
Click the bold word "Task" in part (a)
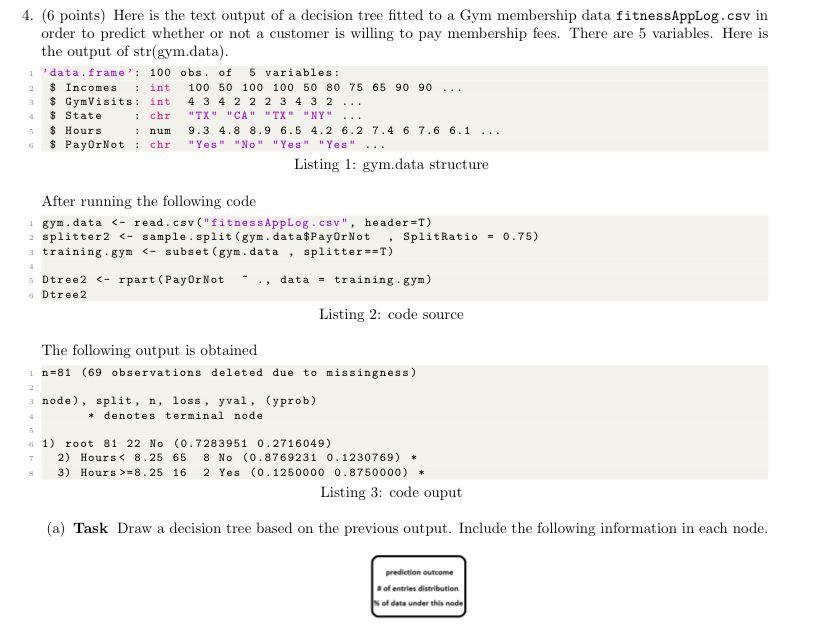(x=91, y=528)
